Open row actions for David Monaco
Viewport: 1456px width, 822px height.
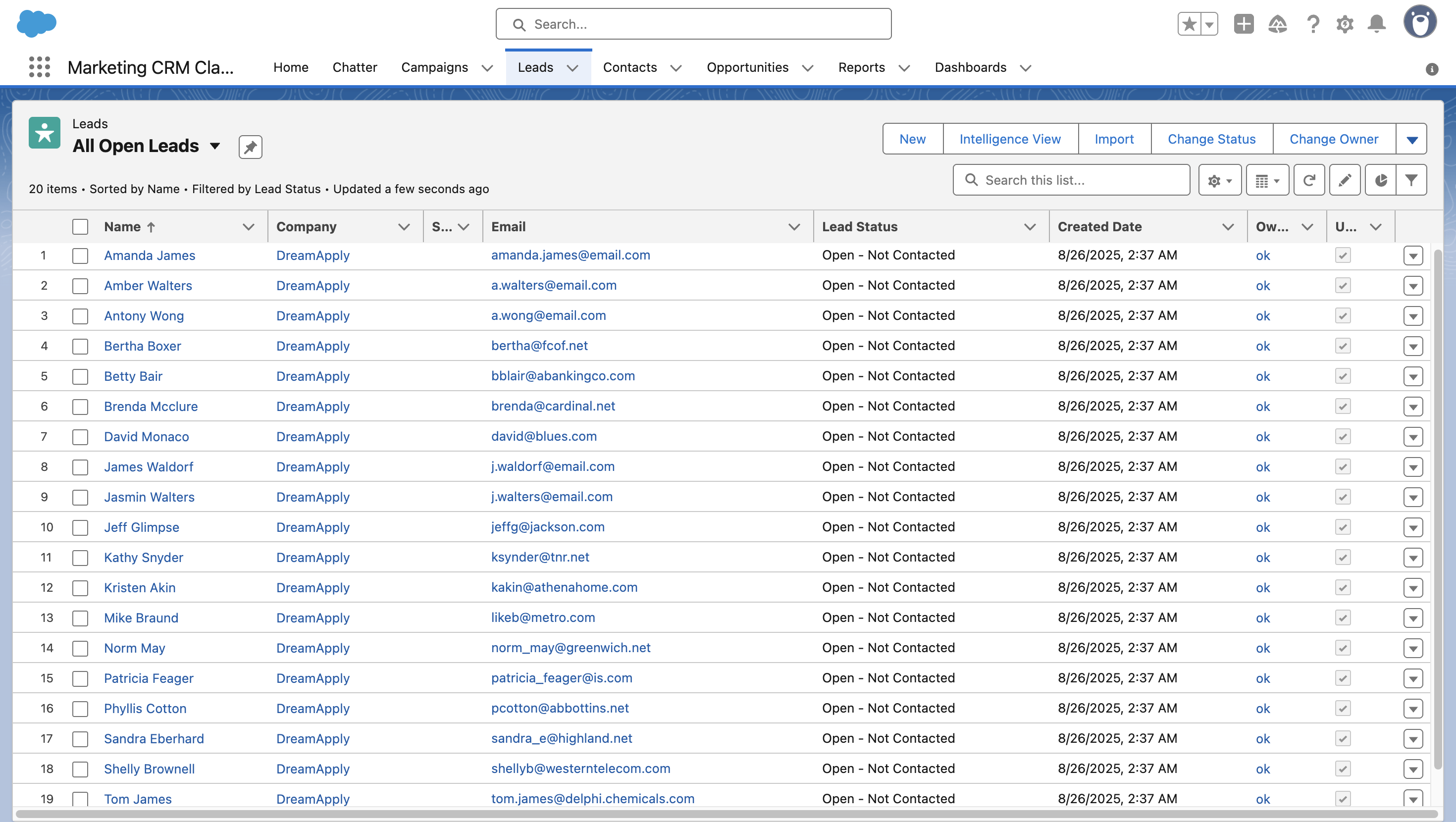point(1413,437)
